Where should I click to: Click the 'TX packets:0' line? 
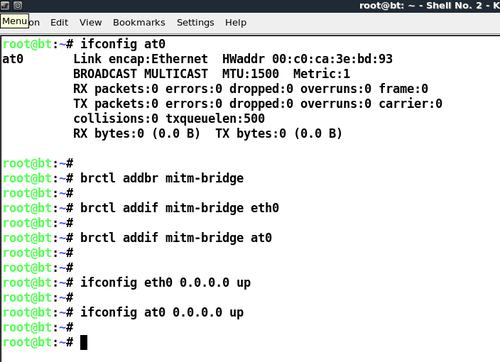258,104
